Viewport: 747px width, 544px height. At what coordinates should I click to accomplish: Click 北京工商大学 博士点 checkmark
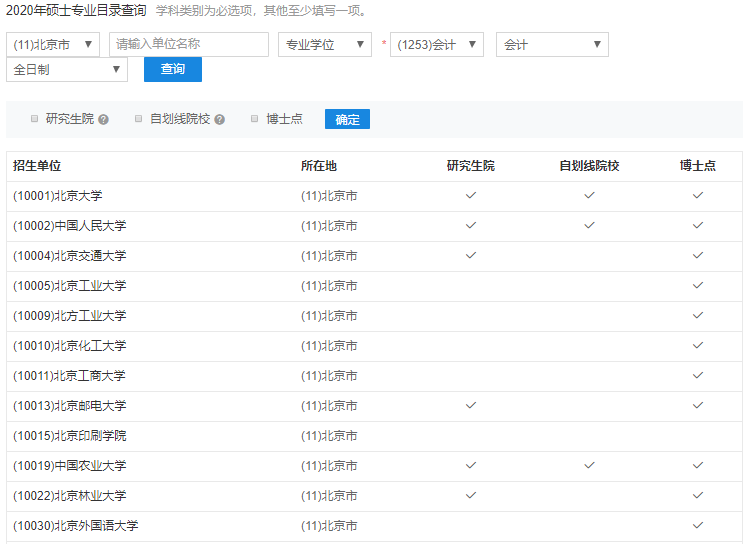point(698,375)
